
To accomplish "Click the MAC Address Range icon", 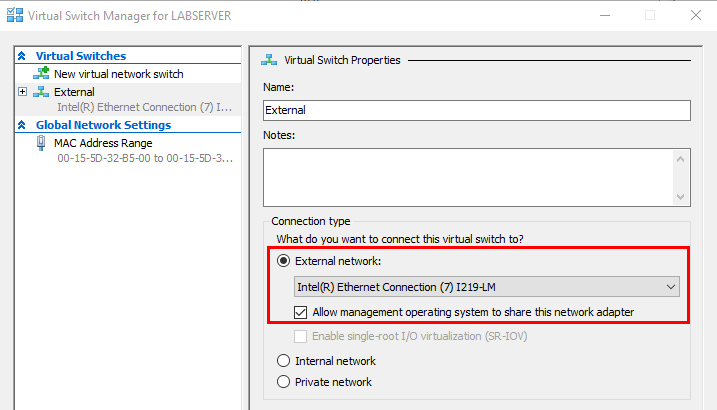I will (x=41, y=143).
